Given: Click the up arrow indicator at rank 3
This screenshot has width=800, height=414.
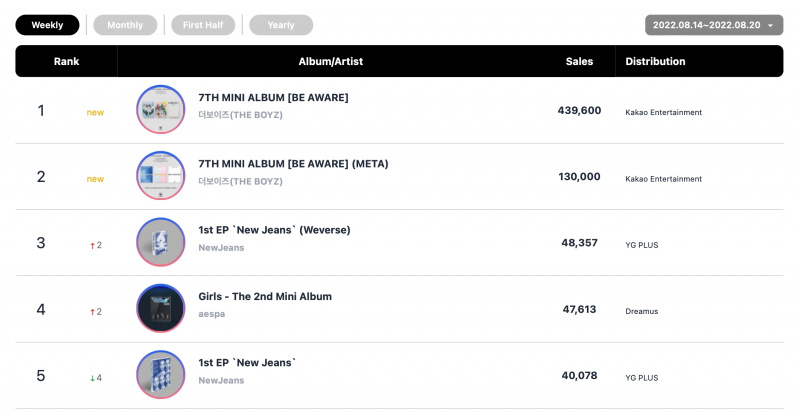Looking at the screenshot, I should (x=92, y=246).
